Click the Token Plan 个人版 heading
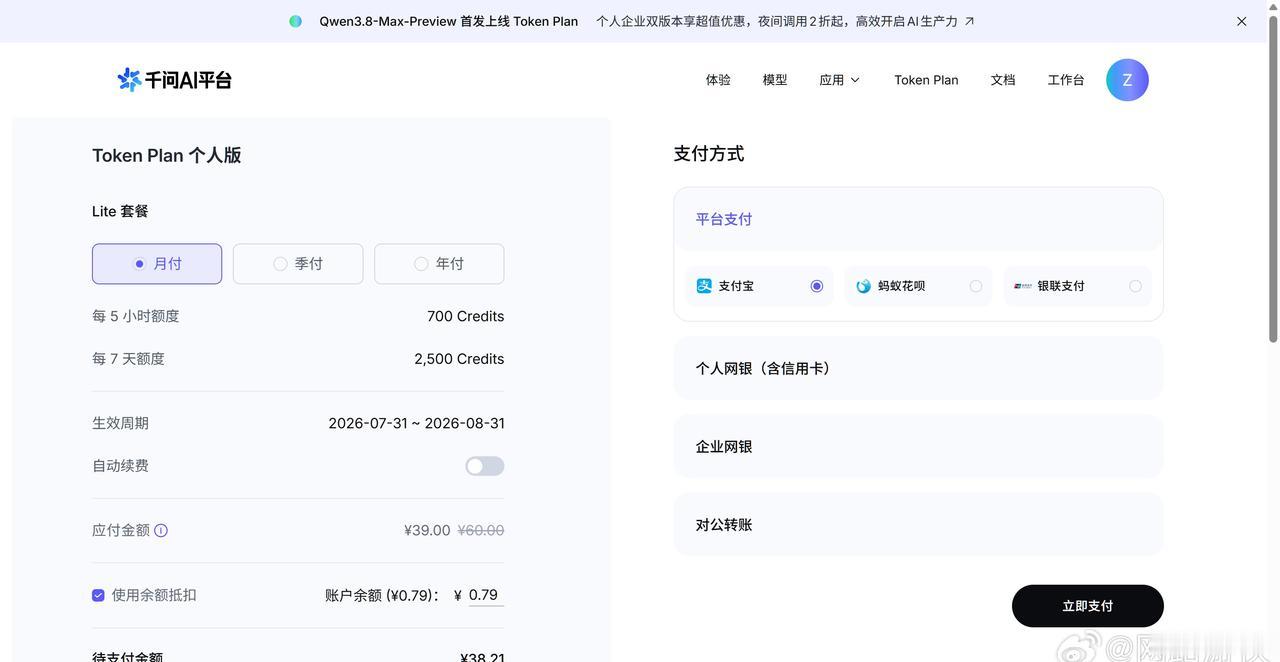The image size is (1280, 662). [167, 155]
